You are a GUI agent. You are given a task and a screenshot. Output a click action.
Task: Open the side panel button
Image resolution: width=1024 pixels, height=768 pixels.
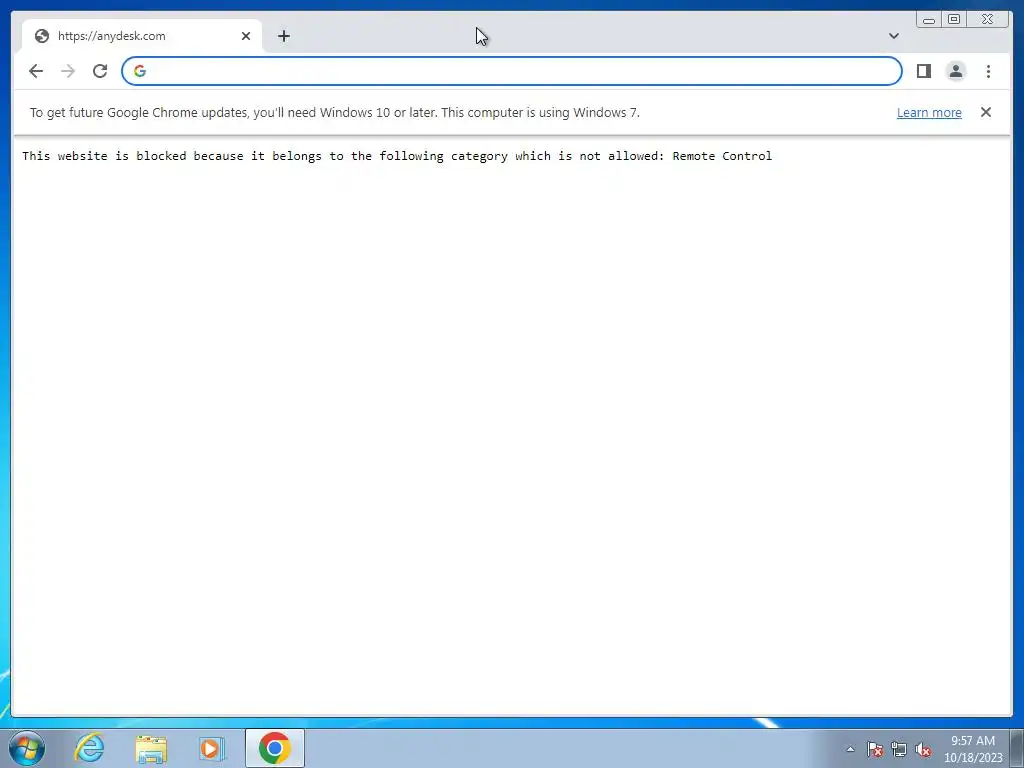923,71
